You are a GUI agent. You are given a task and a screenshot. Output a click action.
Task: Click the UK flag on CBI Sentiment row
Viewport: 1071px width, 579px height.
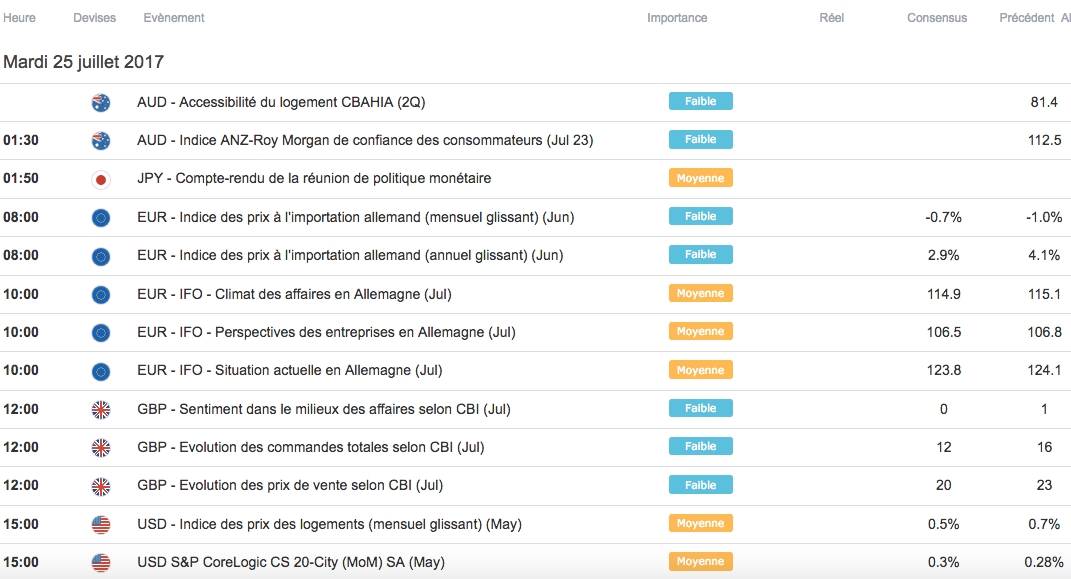point(100,409)
